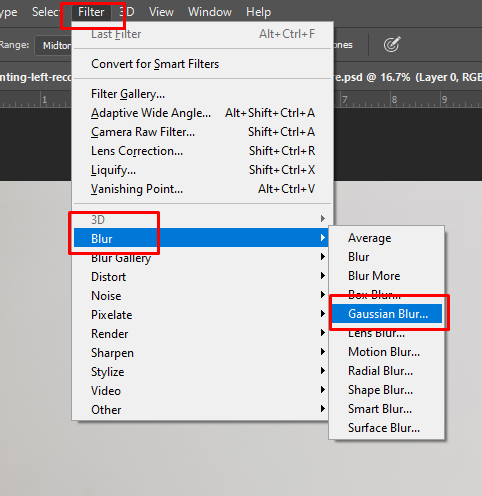This screenshot has height=496, width=482.
Task: Expand the Pixelate submenu
Action: (201, 315)
